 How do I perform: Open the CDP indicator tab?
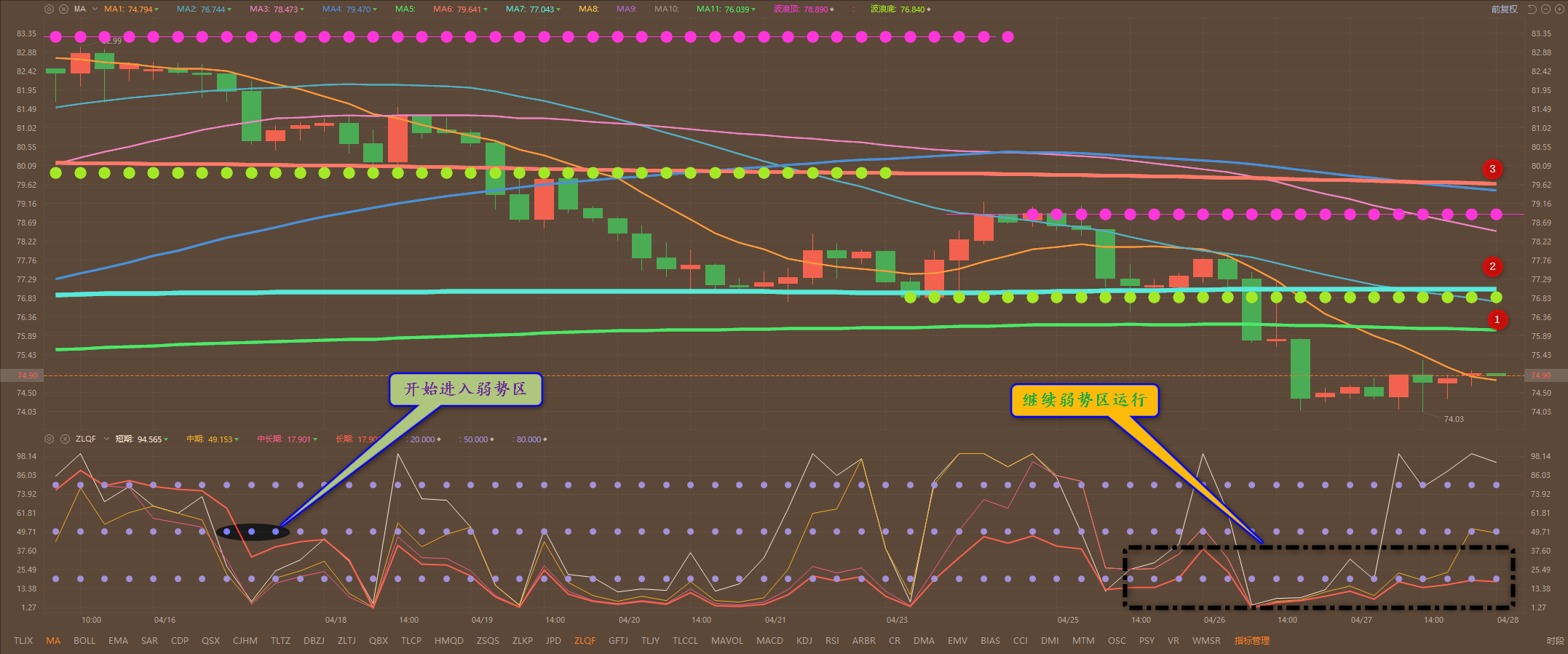click(180, 641)
